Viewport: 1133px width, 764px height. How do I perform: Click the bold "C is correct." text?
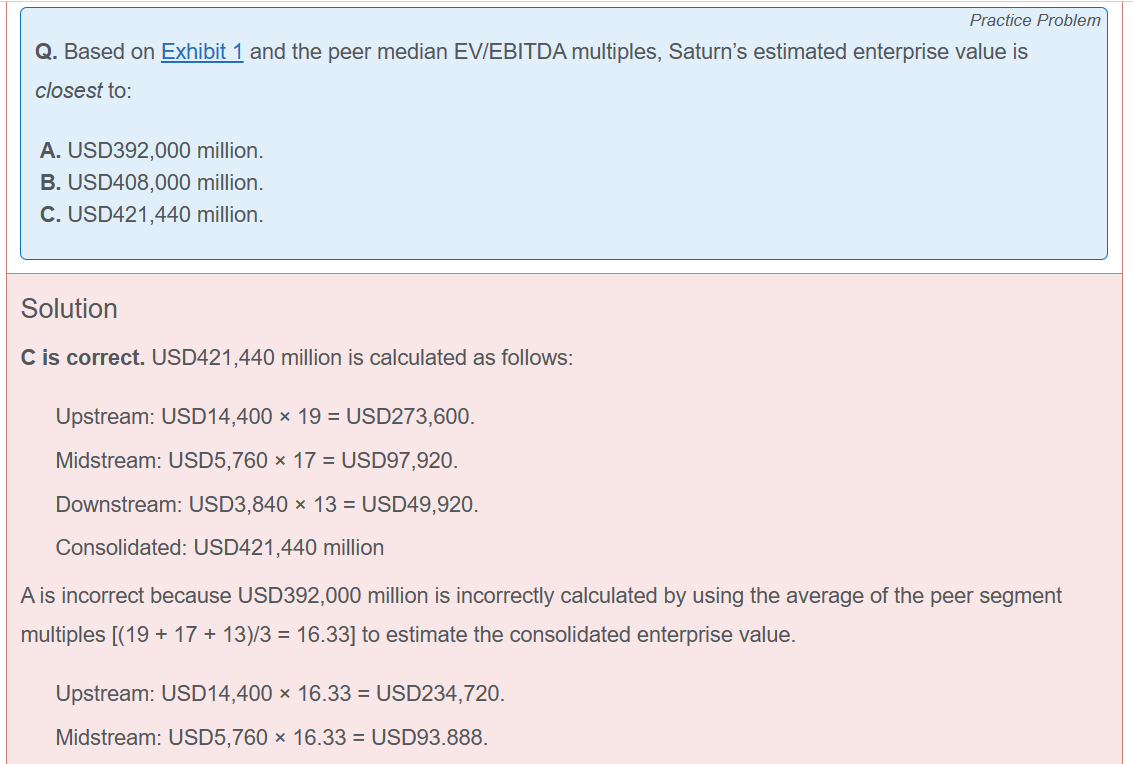pyautogui.click(x=83, y=358)
